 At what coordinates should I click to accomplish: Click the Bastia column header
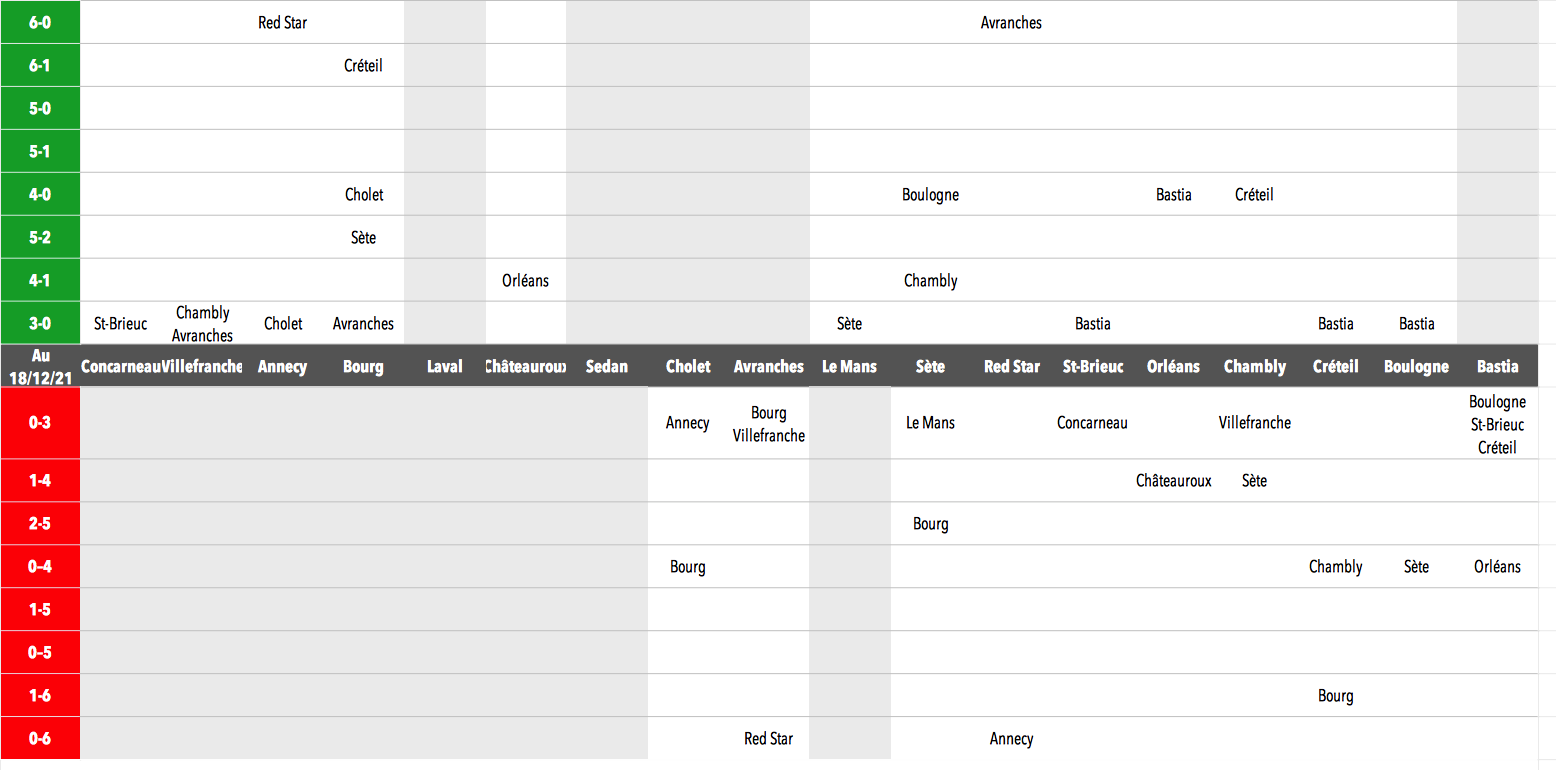tap(1497, 367)
